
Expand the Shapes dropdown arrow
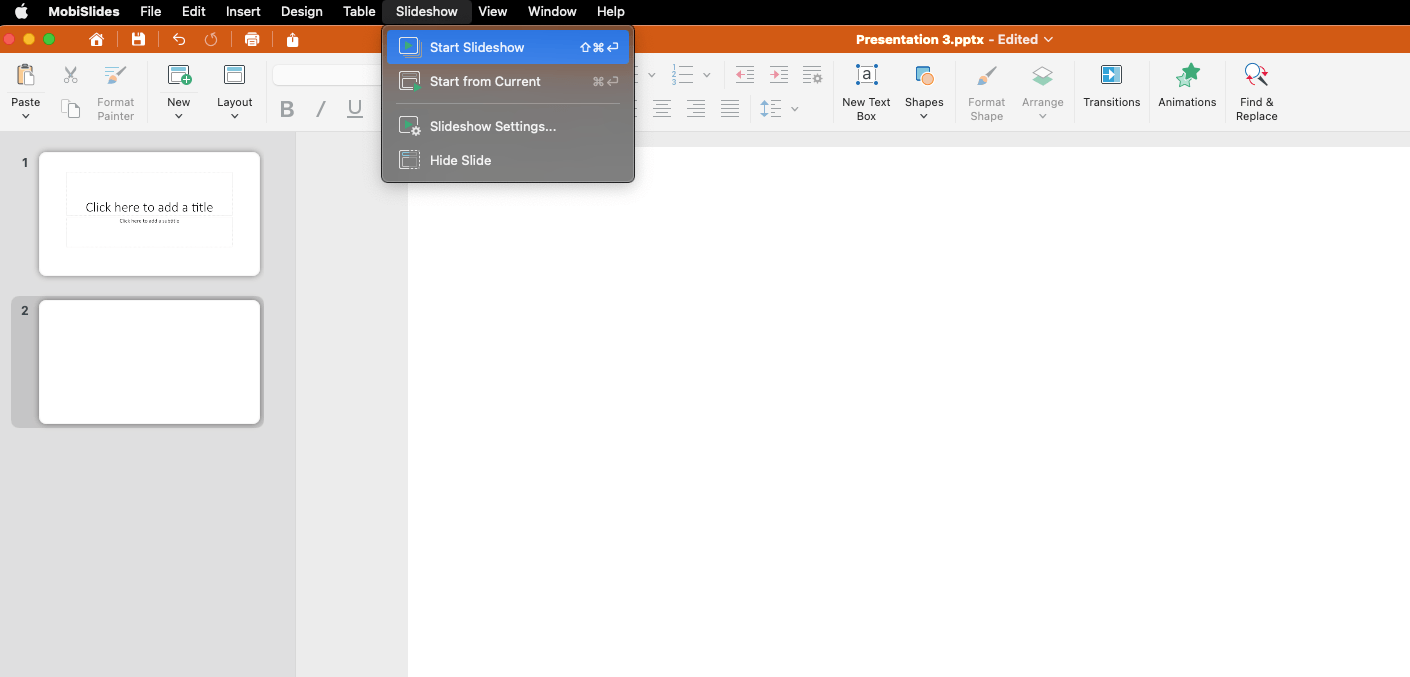pyautogui.click(x=924, y=116)
